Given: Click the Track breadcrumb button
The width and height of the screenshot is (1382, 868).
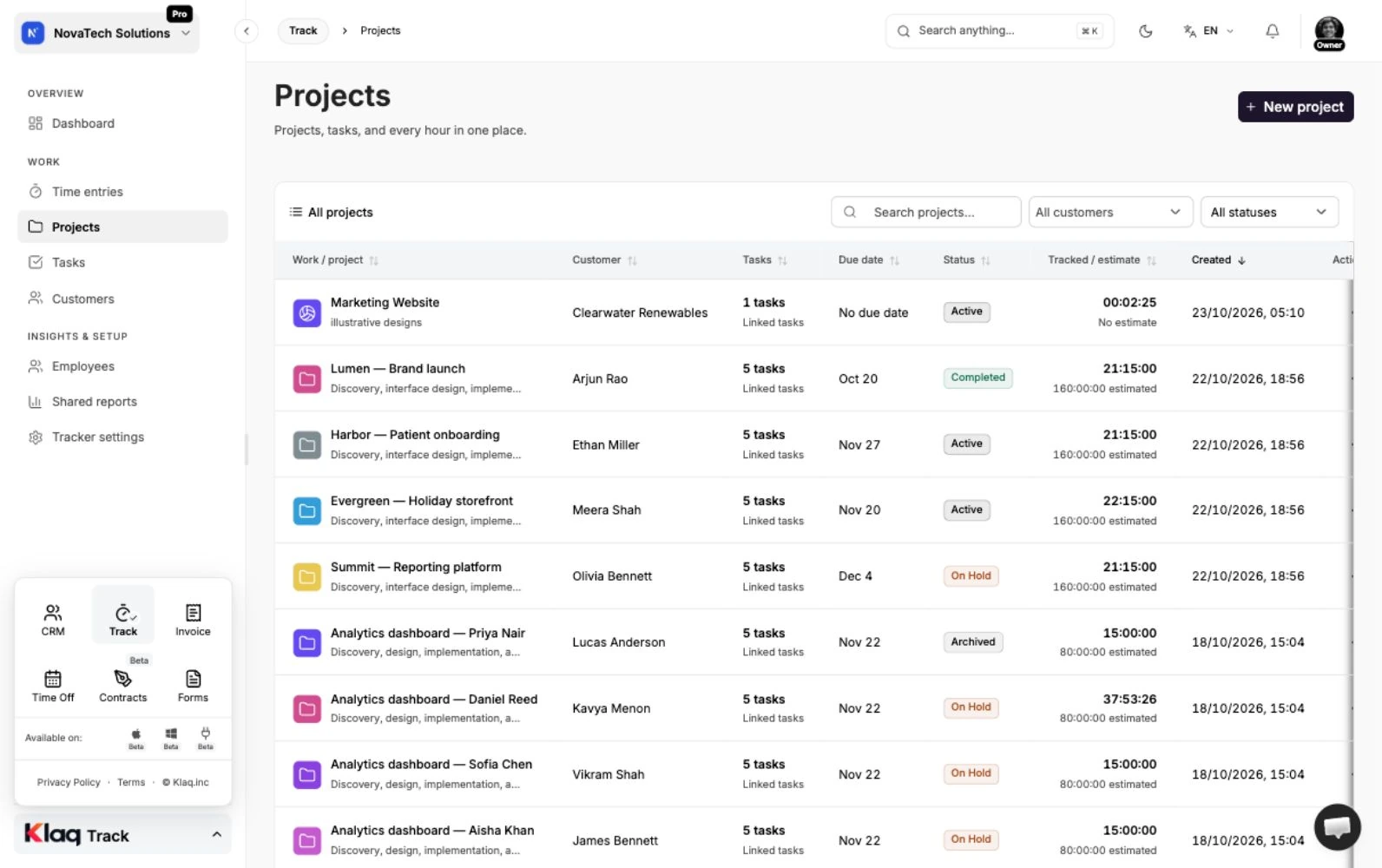Looking at the screenshot, I should 303,31.
